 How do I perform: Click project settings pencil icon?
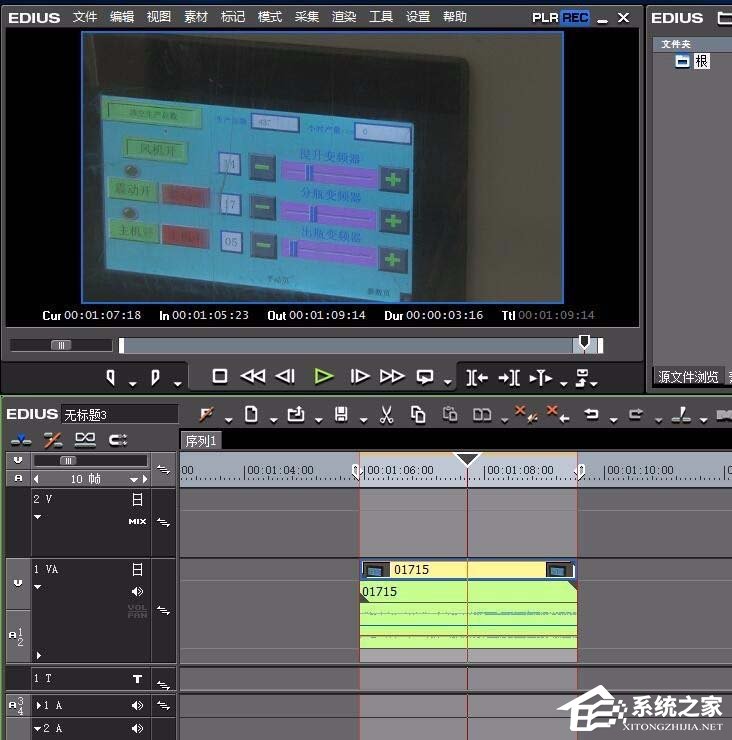[206, 415]
